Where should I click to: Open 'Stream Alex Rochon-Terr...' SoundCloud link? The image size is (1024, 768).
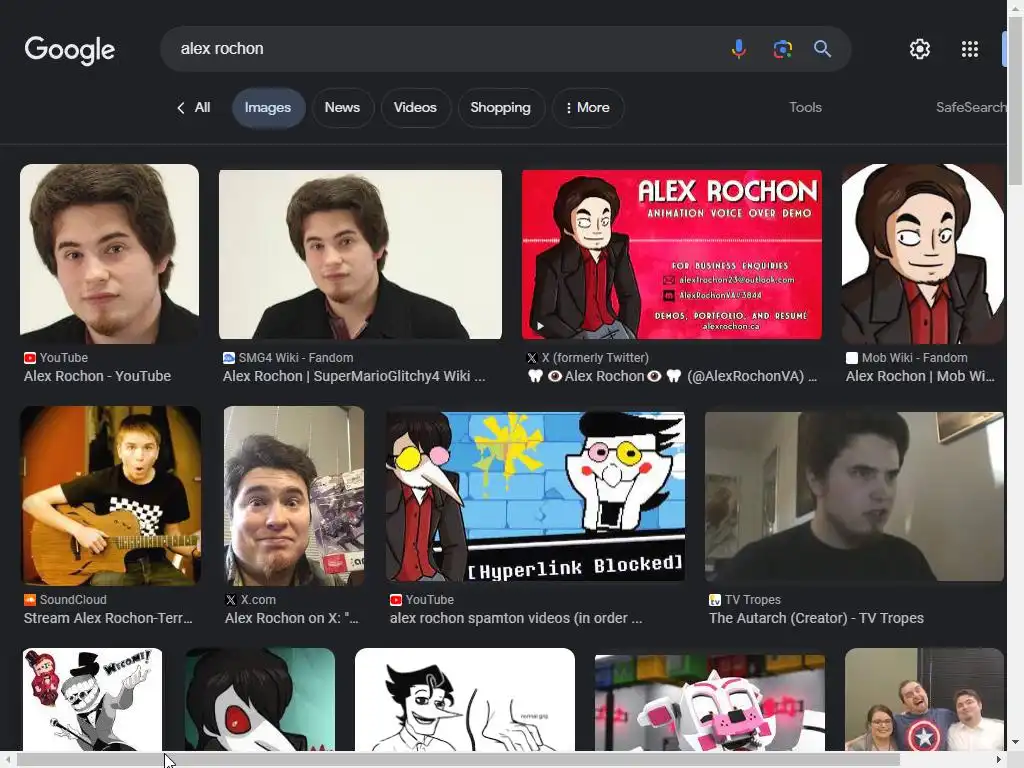pos(108,618)
